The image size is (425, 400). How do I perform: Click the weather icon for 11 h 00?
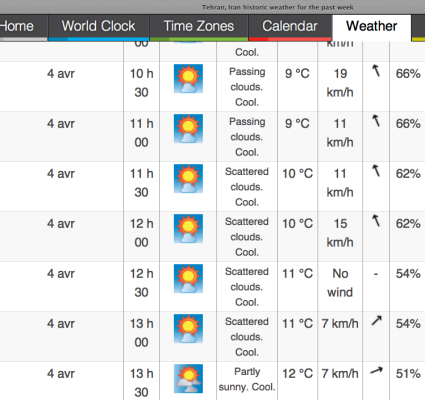point(188,128)
